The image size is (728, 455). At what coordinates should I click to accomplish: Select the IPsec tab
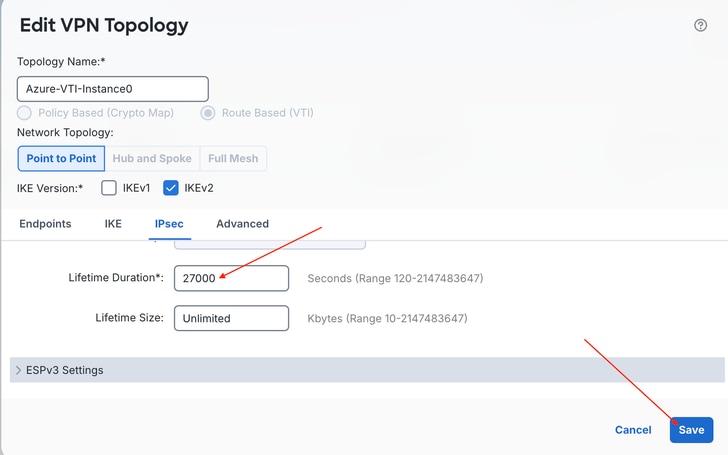[x=169, y=224]
